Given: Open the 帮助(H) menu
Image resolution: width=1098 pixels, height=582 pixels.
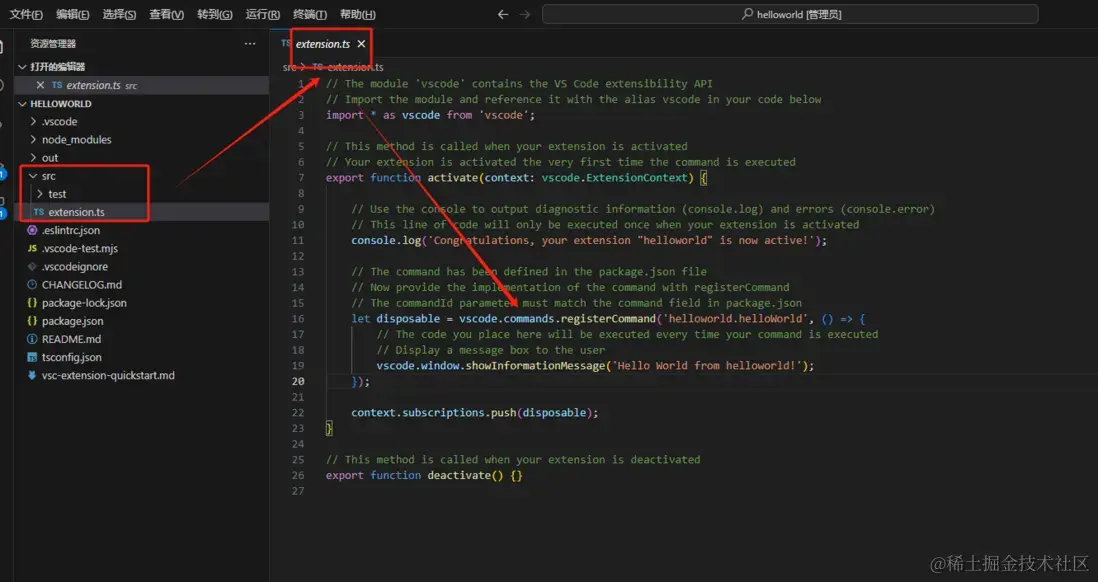Looking at the screenshot, I should click(x=357, y=14).
